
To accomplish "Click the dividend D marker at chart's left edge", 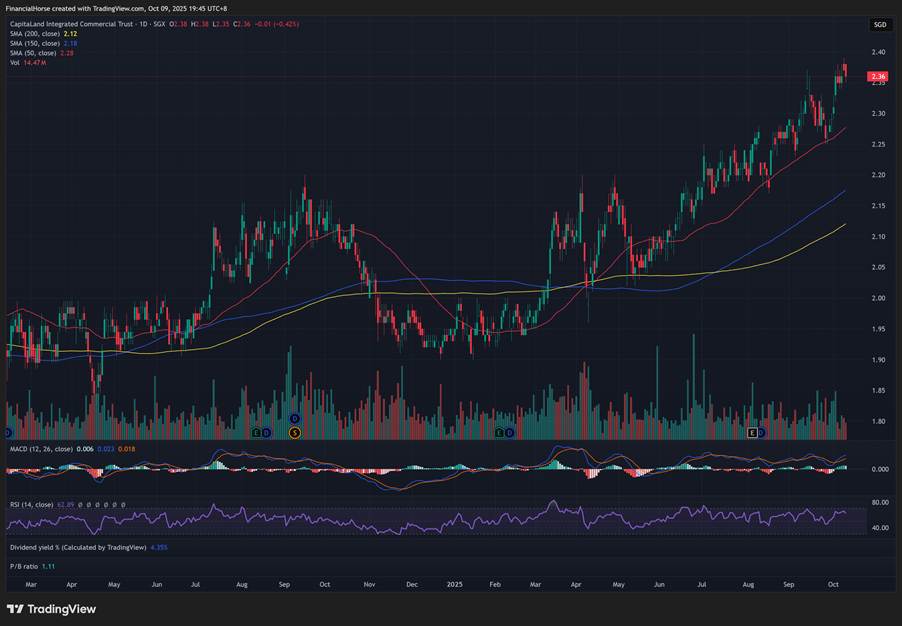I will point(8,432).
